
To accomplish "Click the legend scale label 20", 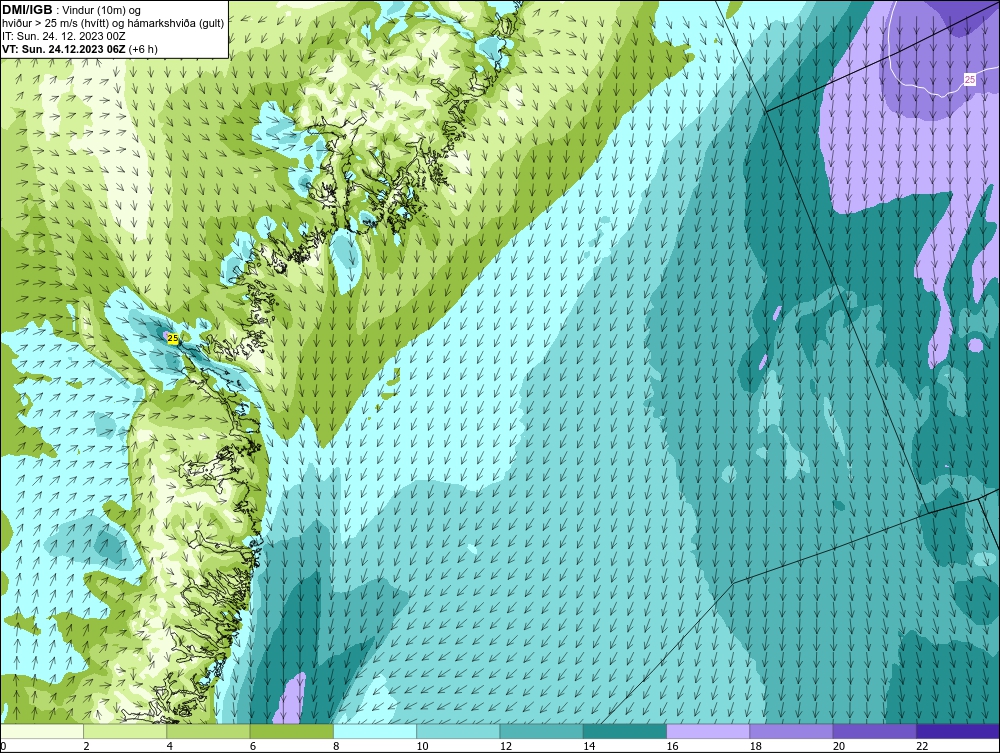I will [839, 747].
